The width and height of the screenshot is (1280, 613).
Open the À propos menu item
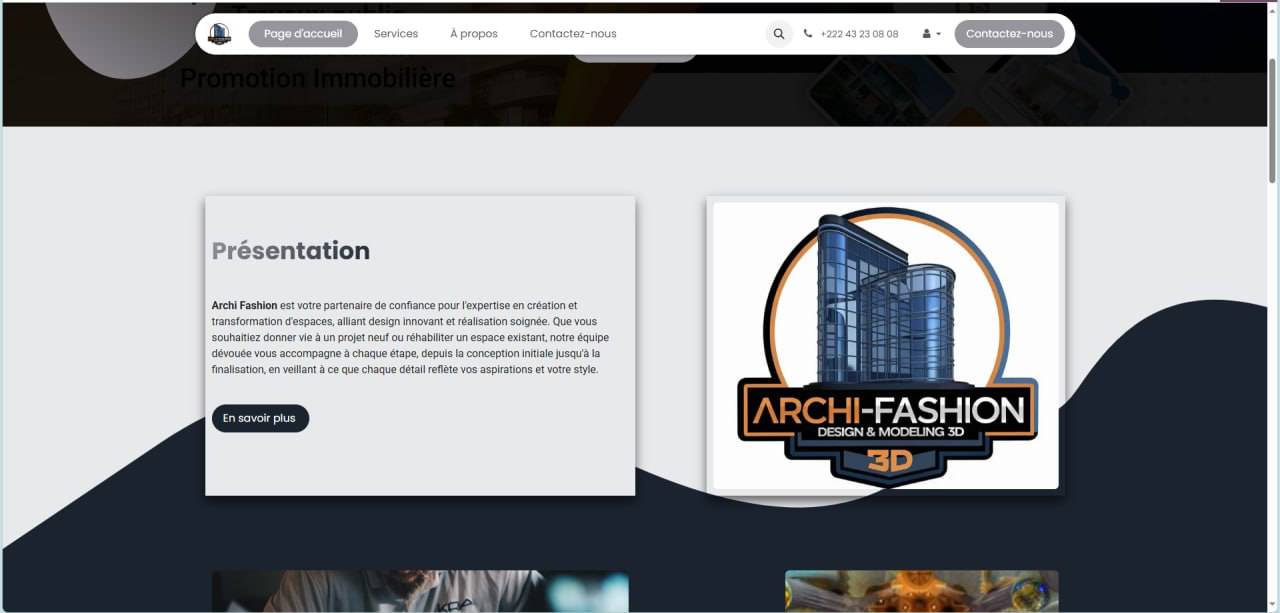474,34
